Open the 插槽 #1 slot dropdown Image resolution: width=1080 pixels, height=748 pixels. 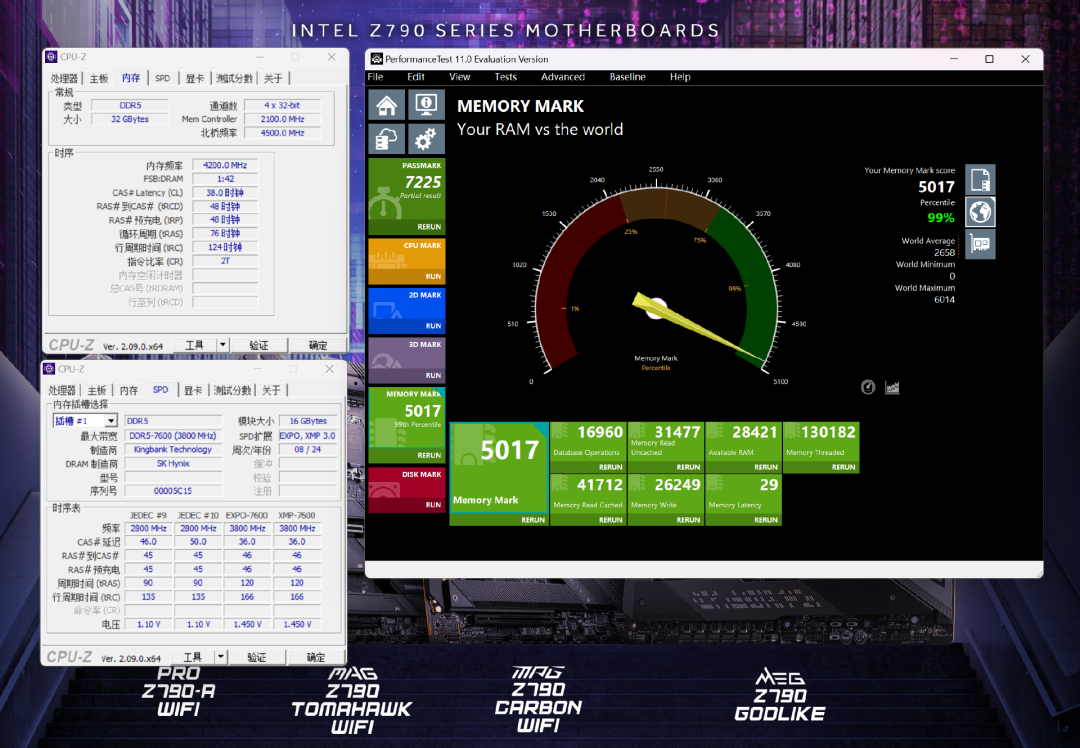click(85, 421)
